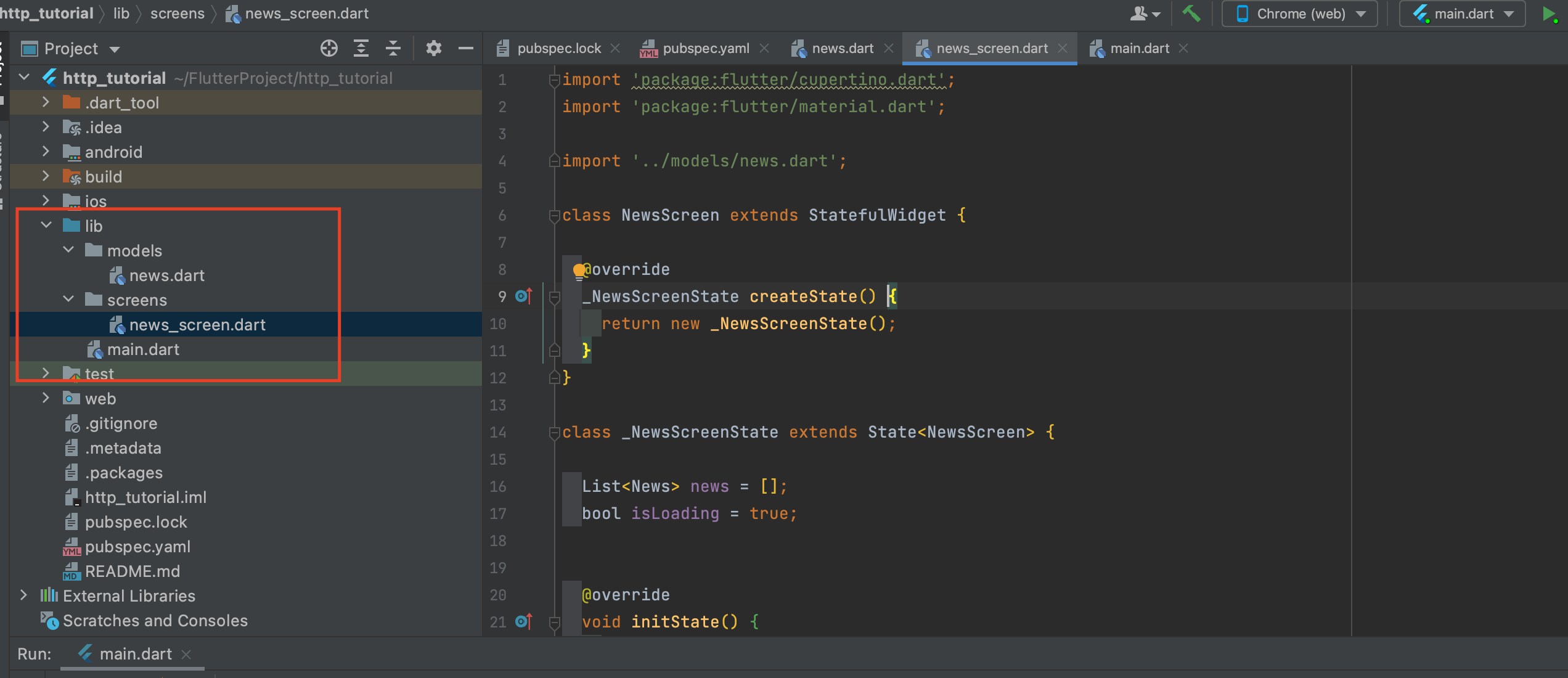Click the Expand All icon in Project panel

click(x=361, y=48)
